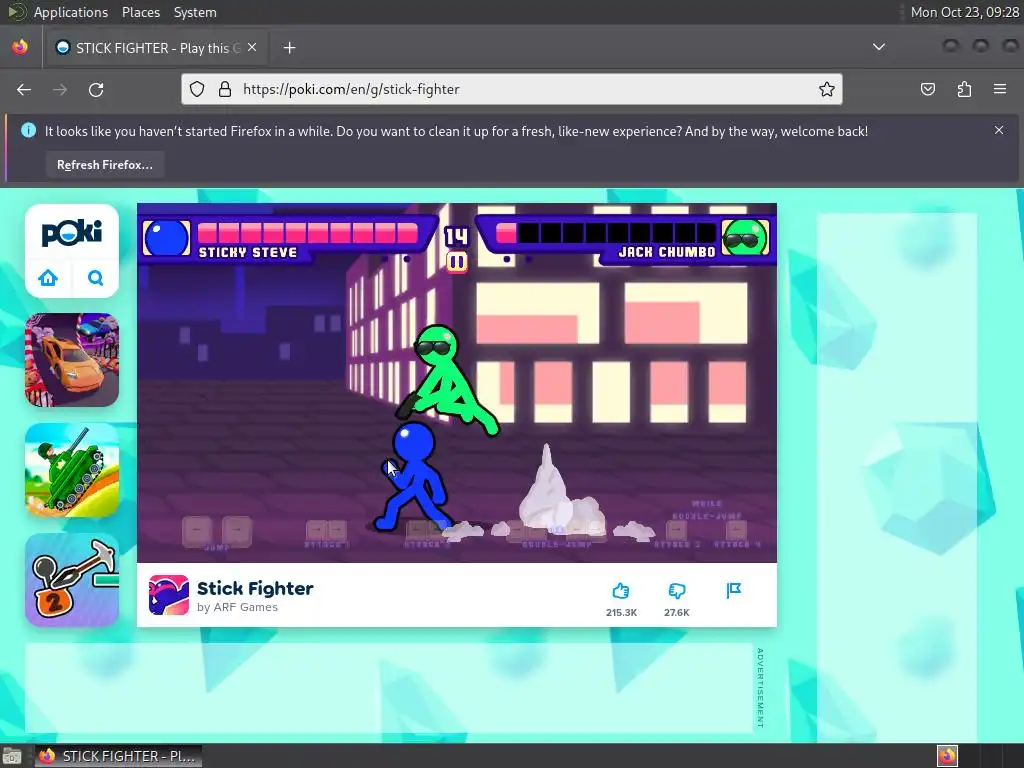Click the 27.6K dislikes count
The image size is (1024, 768).
(677, 613)
